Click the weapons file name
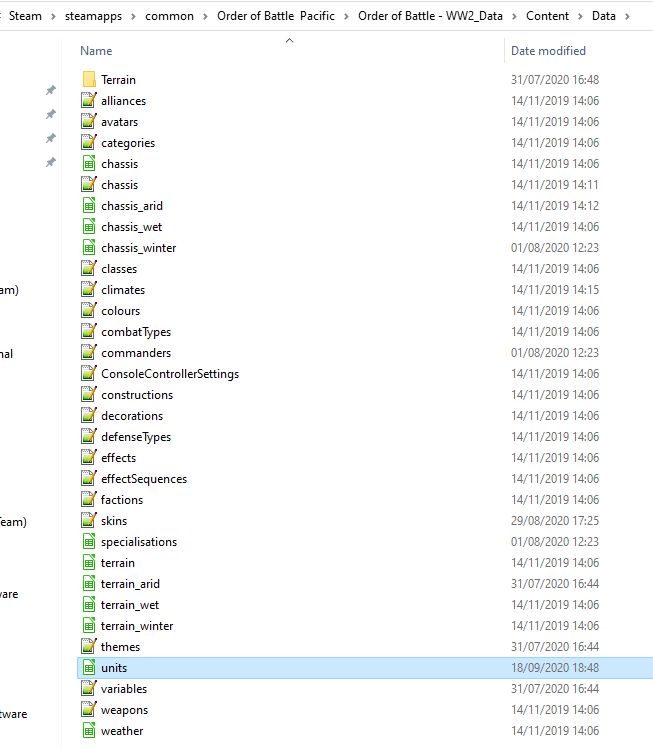Image resolution: width=653 pixels, height=749 pixels. (x=124, y=710)
